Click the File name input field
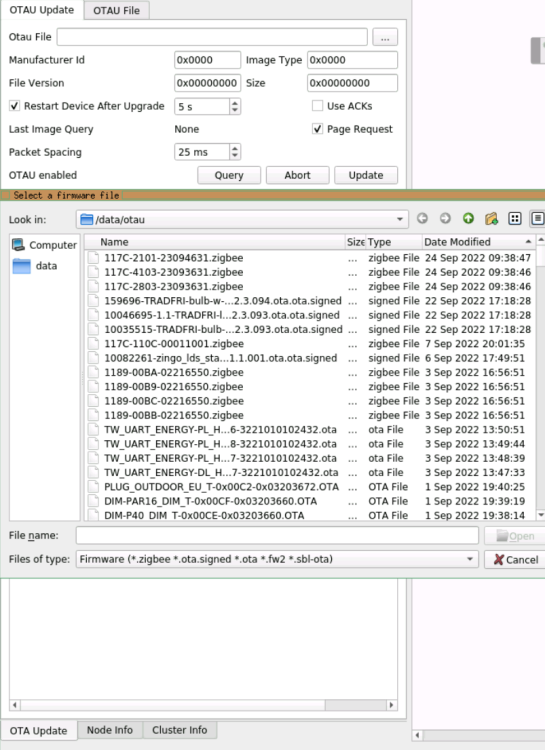This screenshot has width=545, height=750. (x=277, y=535)
